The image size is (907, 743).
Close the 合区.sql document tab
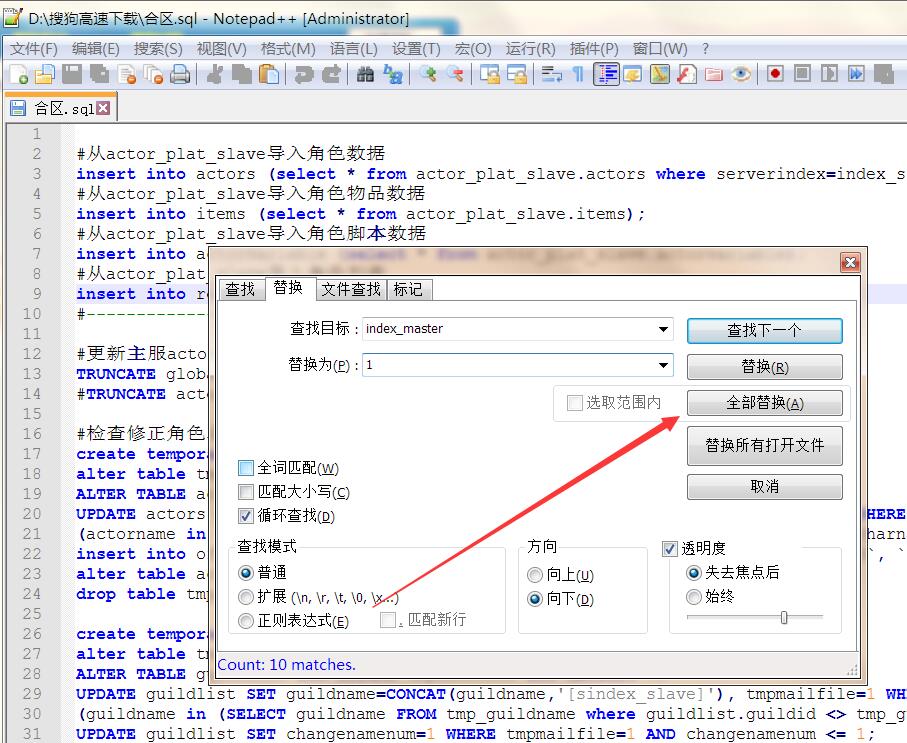(x=103, y=108)
